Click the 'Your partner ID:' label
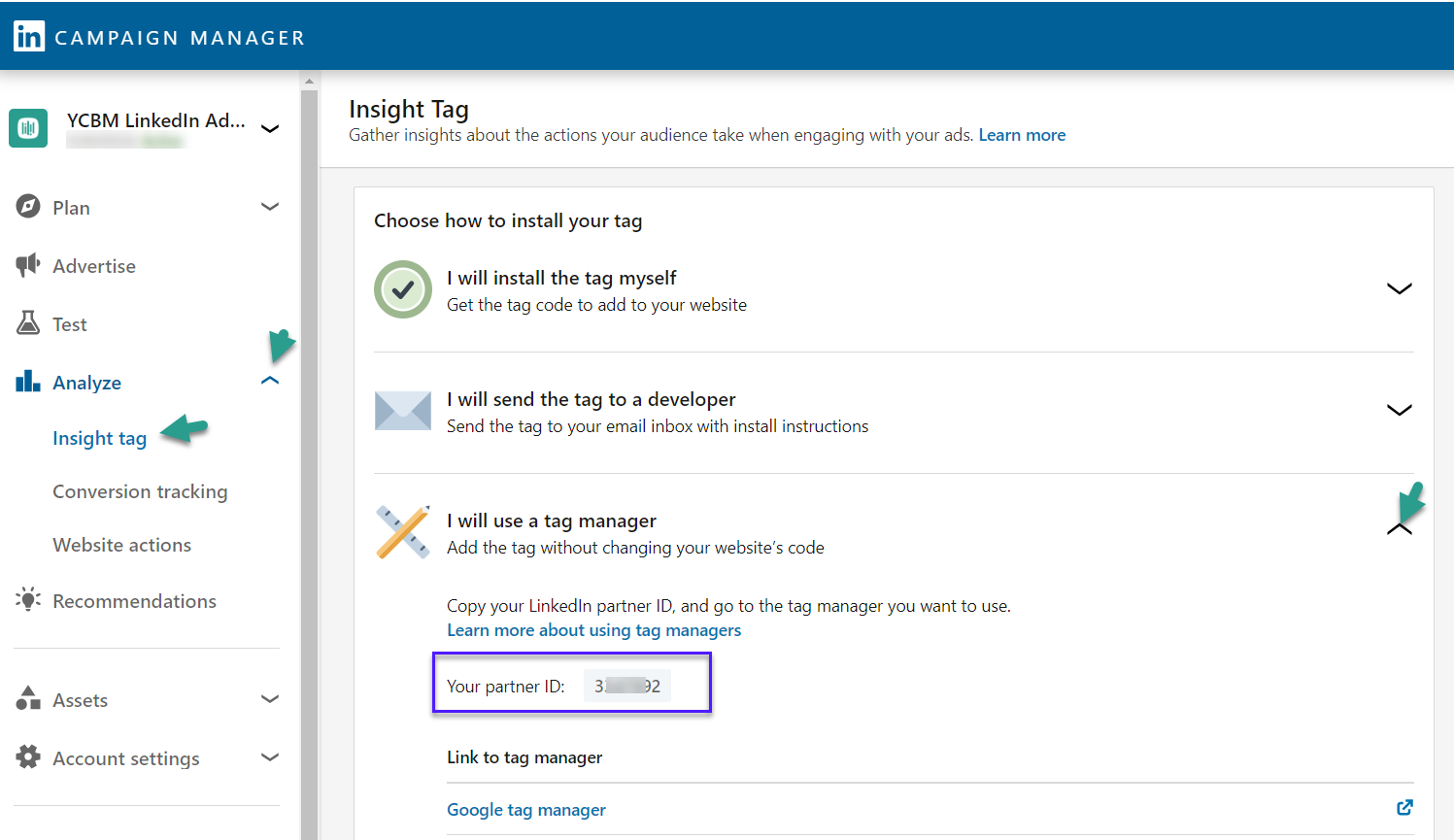Viewport: 1454px width, 840px height. point(506,687)
